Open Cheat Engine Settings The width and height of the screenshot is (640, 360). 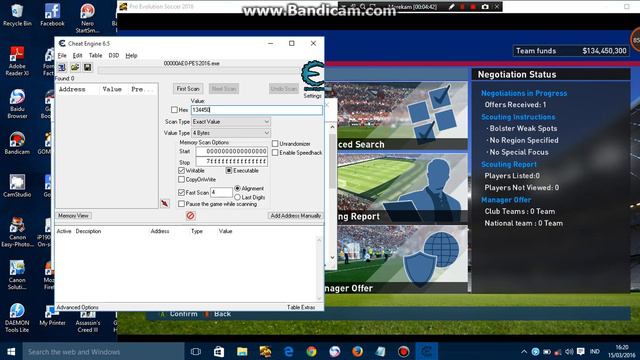(312, 96)
